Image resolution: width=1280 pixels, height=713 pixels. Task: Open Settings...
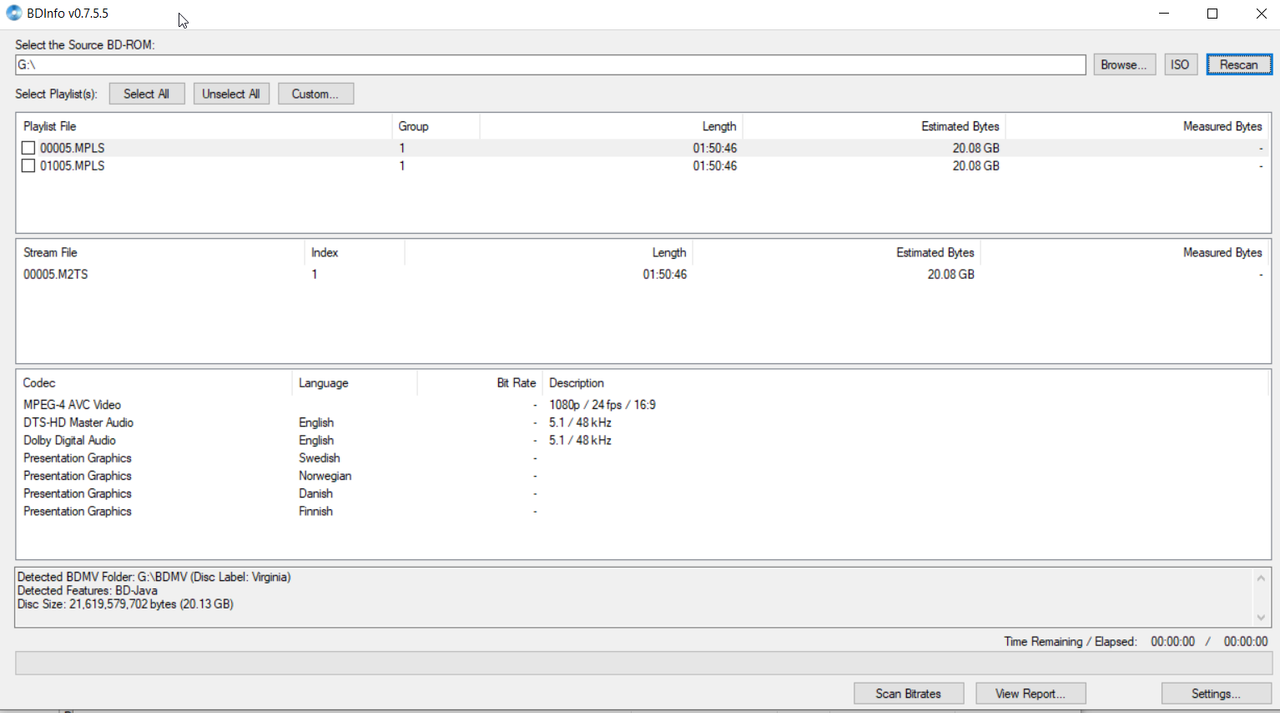pyautogui.click(x=1216, y=693)
